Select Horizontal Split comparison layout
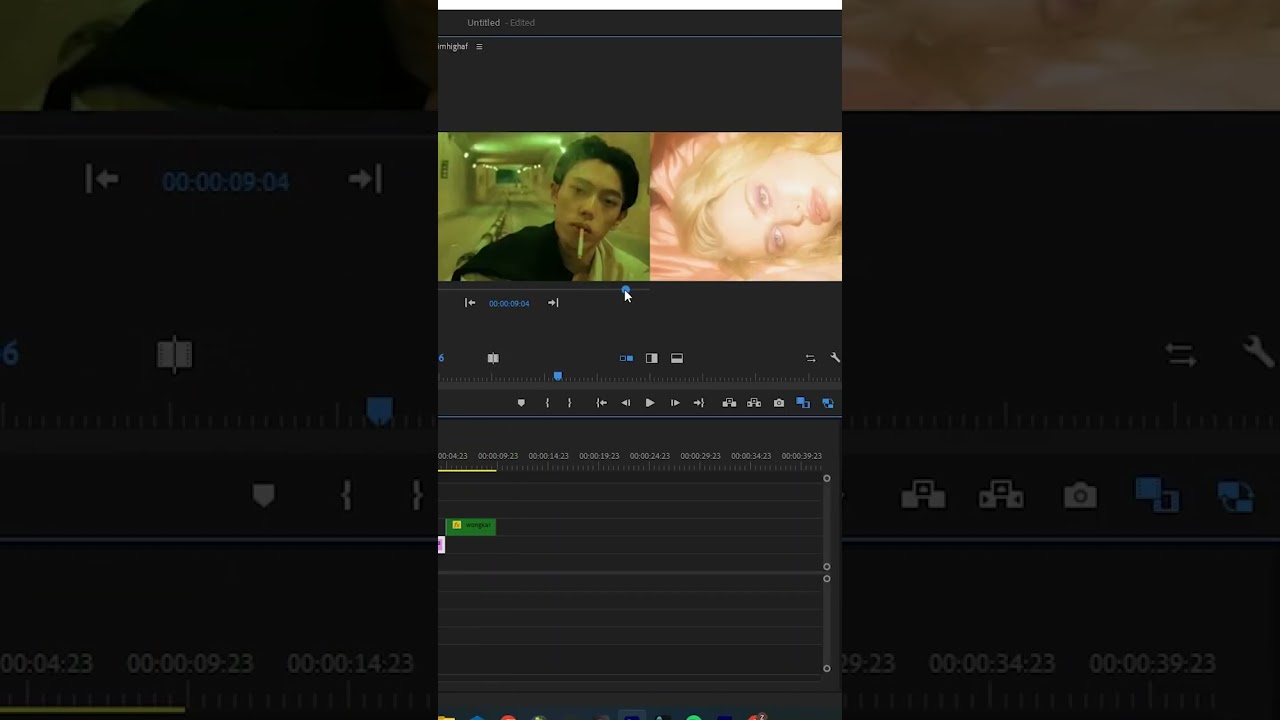 pos(677,358)
